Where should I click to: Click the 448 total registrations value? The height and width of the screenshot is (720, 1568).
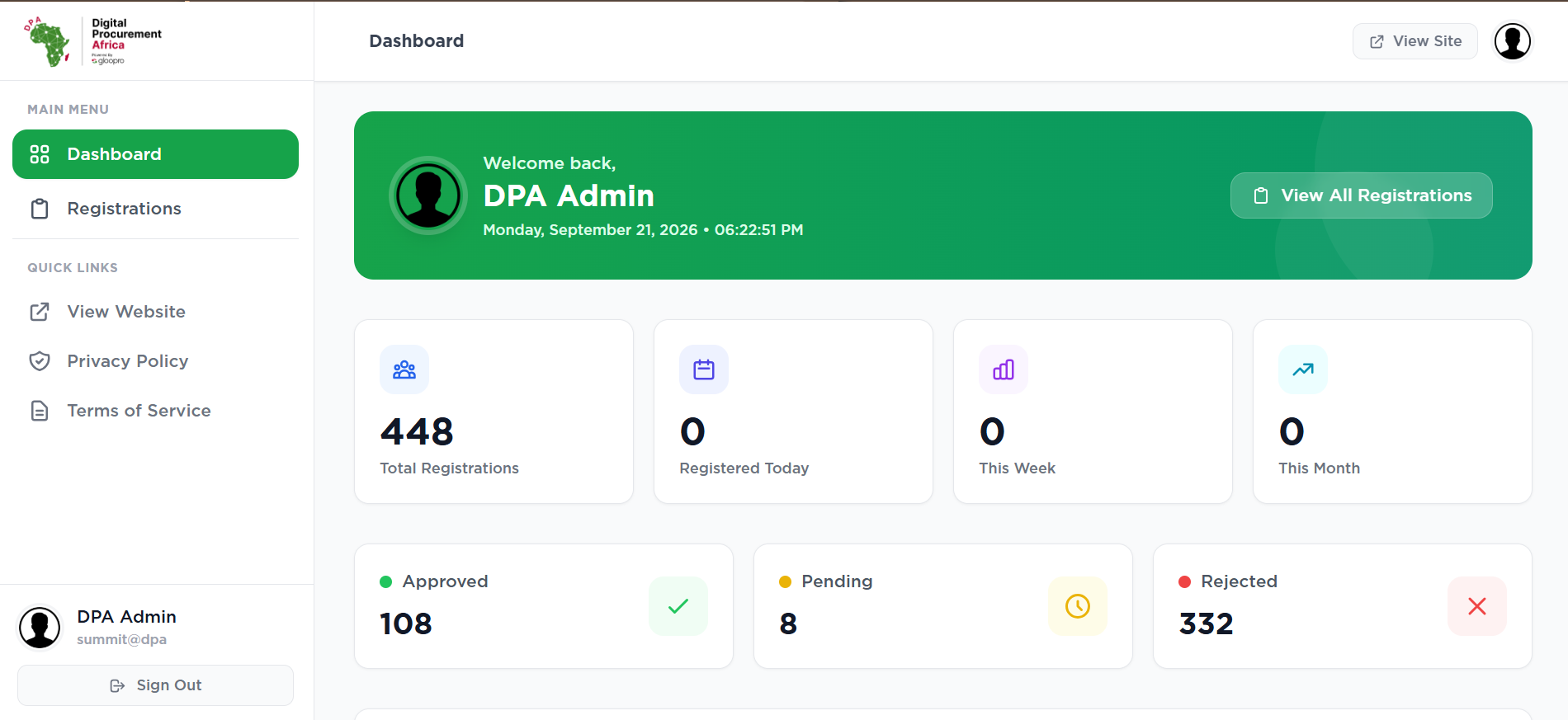(417, 431)
